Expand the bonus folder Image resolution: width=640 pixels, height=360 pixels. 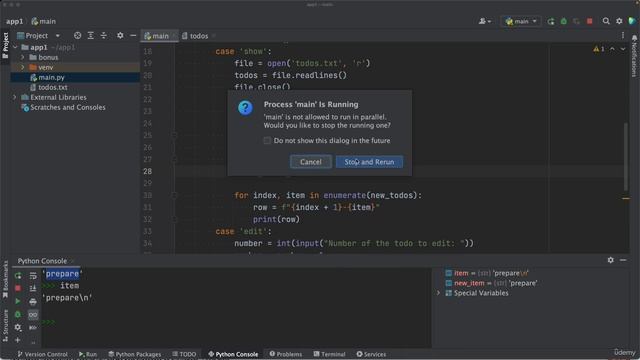pos(23,58)
